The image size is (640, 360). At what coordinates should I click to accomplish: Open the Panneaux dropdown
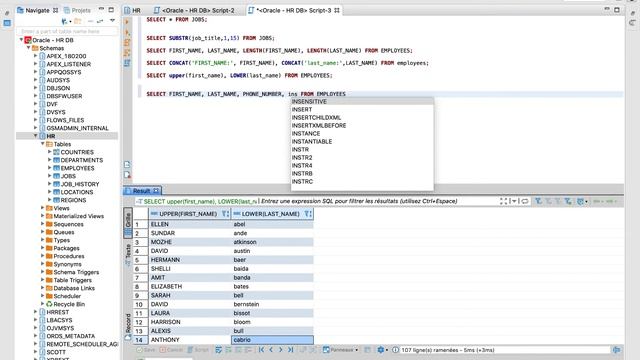pyautogui.click(x=340, y=350)
